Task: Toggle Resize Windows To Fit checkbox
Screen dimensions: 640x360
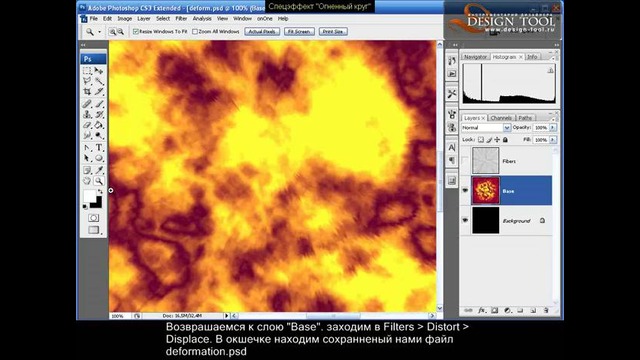Action: click(136, 31)
